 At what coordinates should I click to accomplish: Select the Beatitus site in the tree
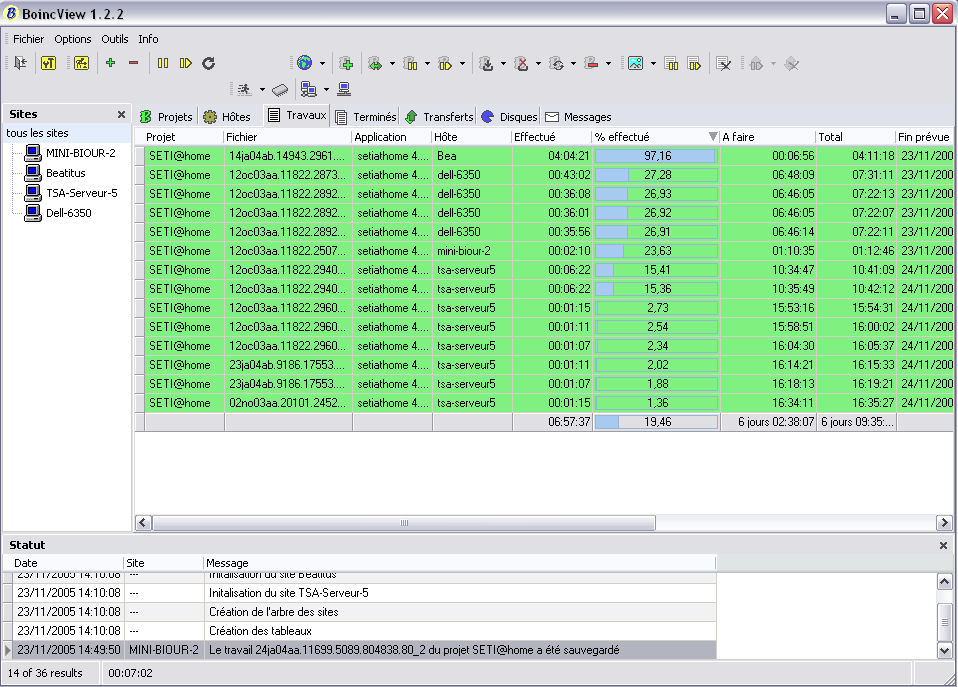coord(65,173)
